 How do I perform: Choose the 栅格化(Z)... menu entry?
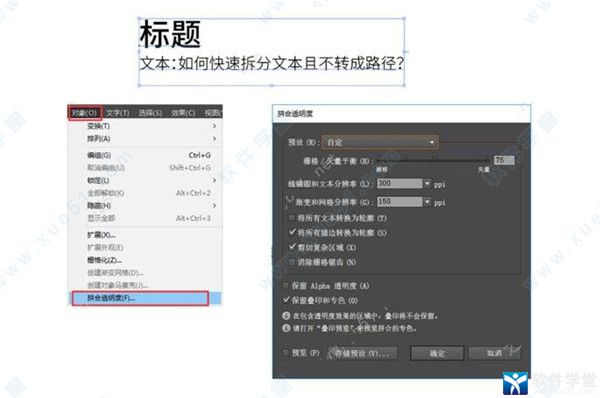(145, 260)
